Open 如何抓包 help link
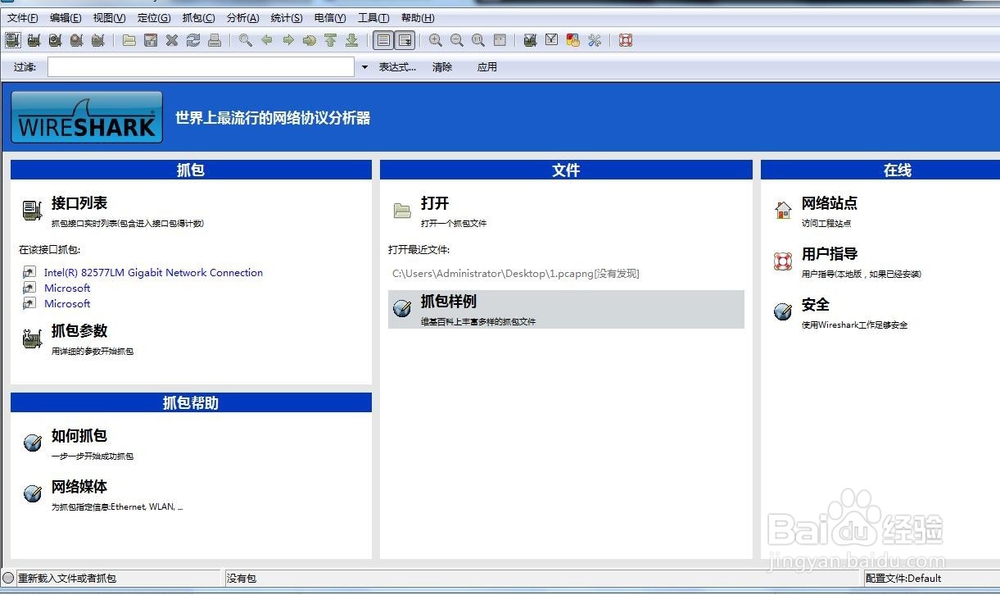The width and height of the screenshot is (1000, 595). (x=79, y=436)
